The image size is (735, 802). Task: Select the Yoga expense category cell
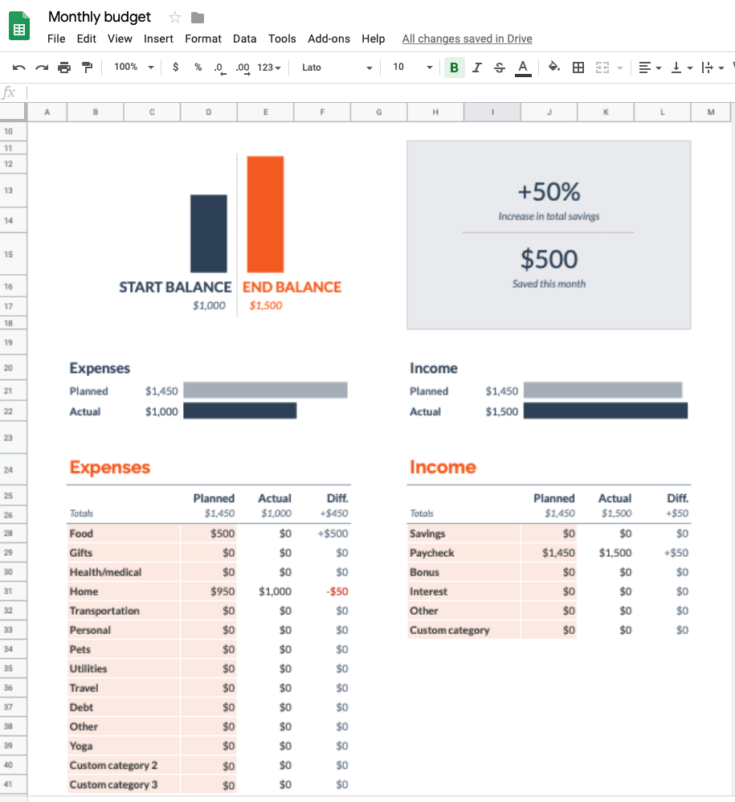click(123, 746)
